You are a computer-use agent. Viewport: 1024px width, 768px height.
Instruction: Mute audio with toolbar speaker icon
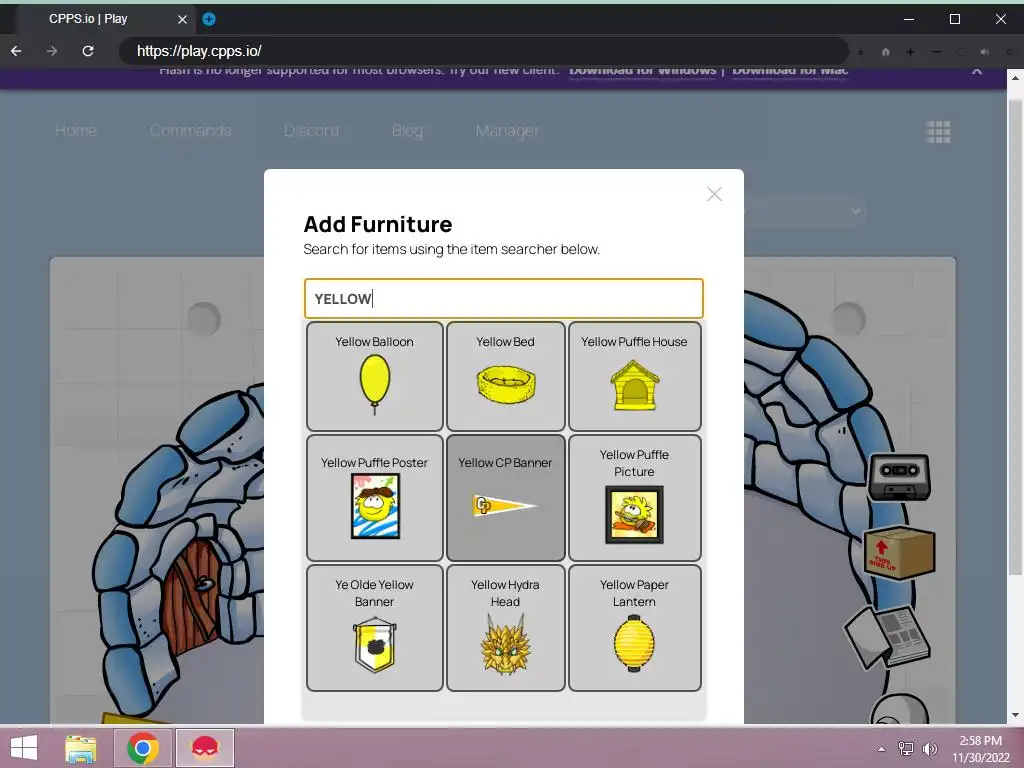985,52
